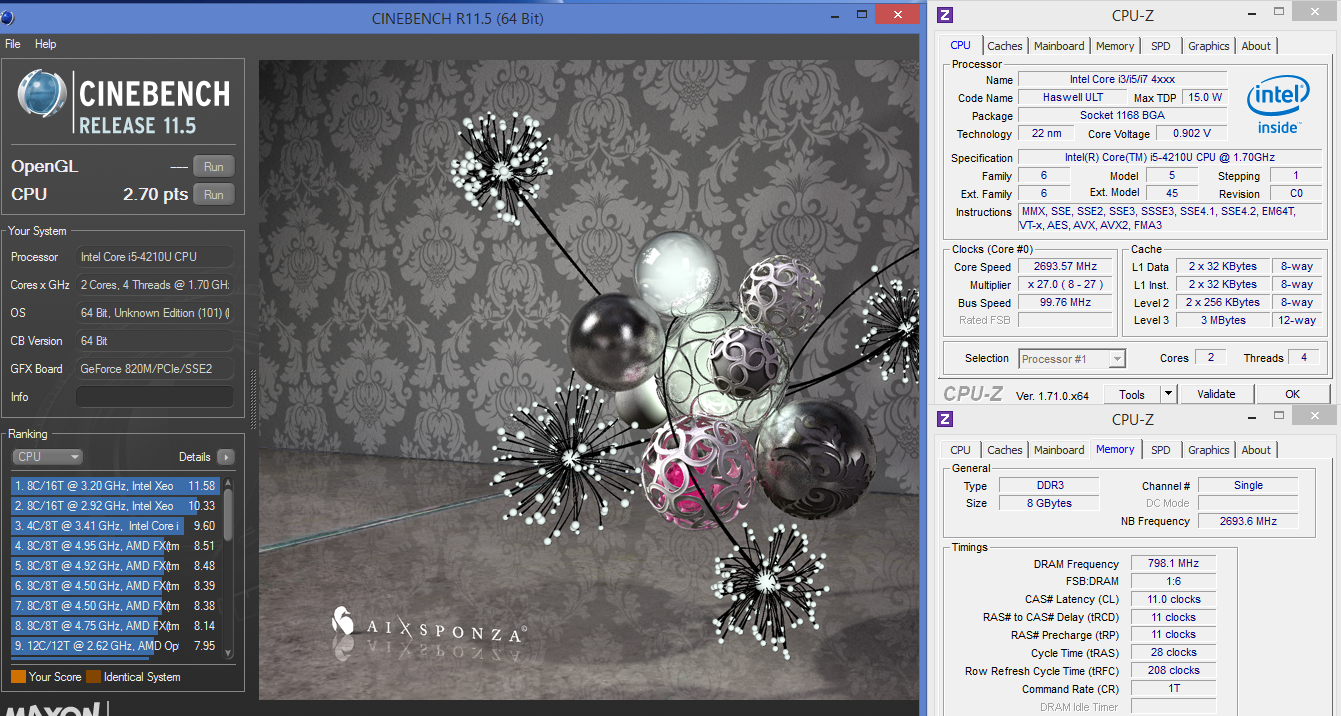The width and height of the screenshot is (1341, 716).
Task: Close the Cinebench R11.5 window
Action: coord(897,14)
